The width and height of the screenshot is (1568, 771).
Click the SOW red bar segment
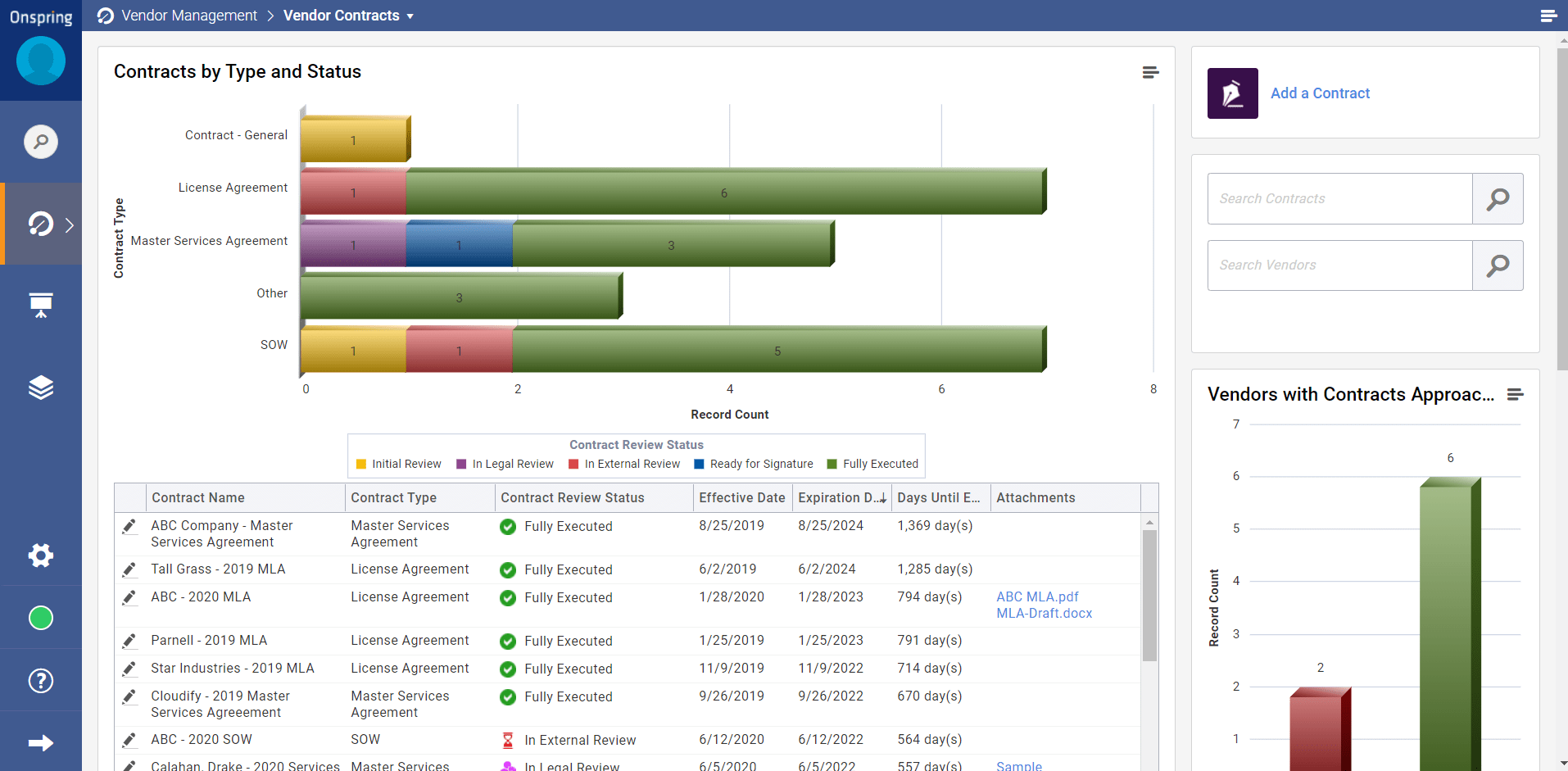pos(459,351)
